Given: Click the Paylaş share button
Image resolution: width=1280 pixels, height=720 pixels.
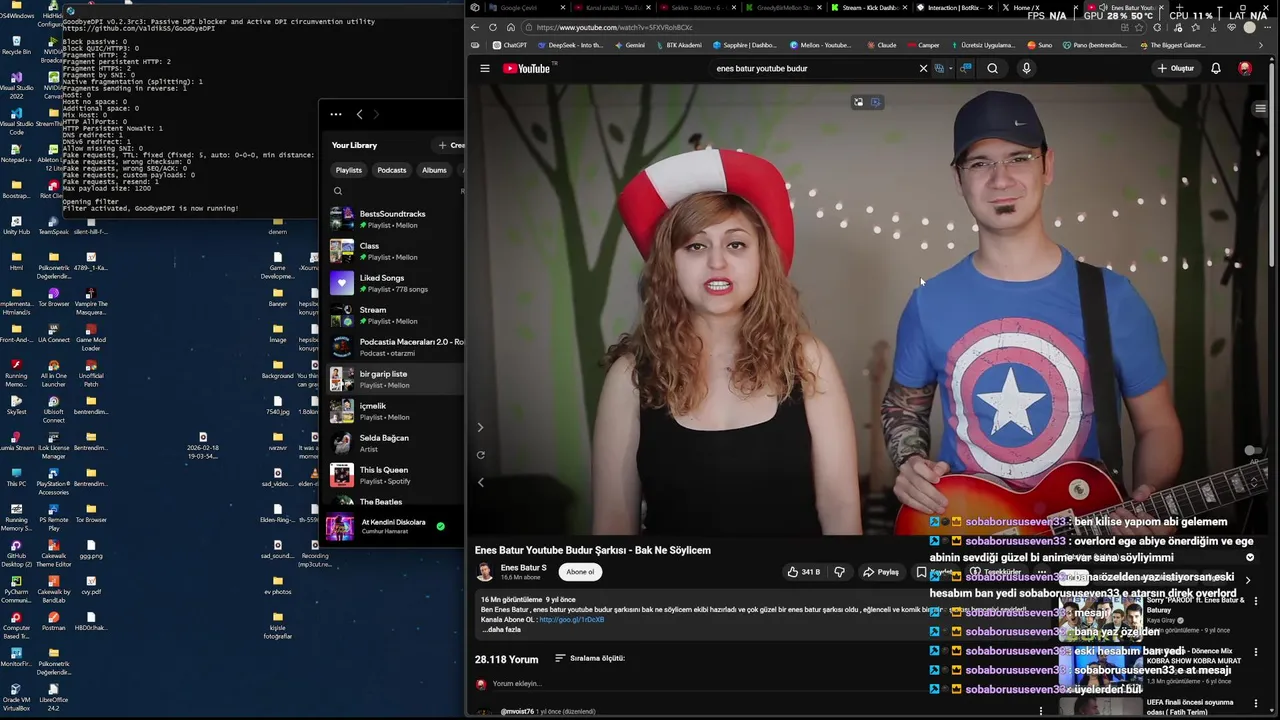Looking at the screenshot, I should (881, 572).
